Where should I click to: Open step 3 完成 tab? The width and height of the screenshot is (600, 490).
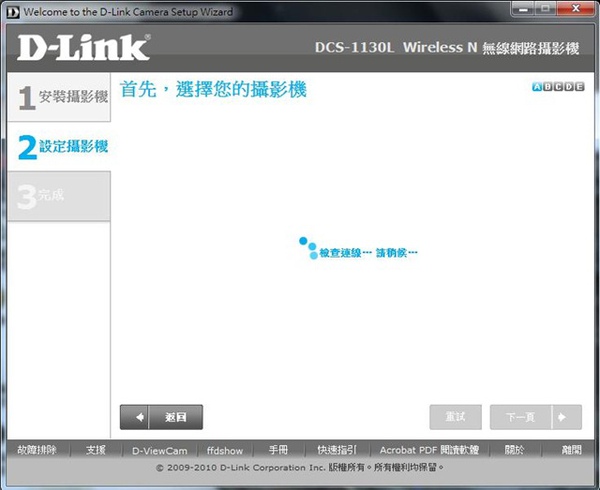[x=59, y=196]
